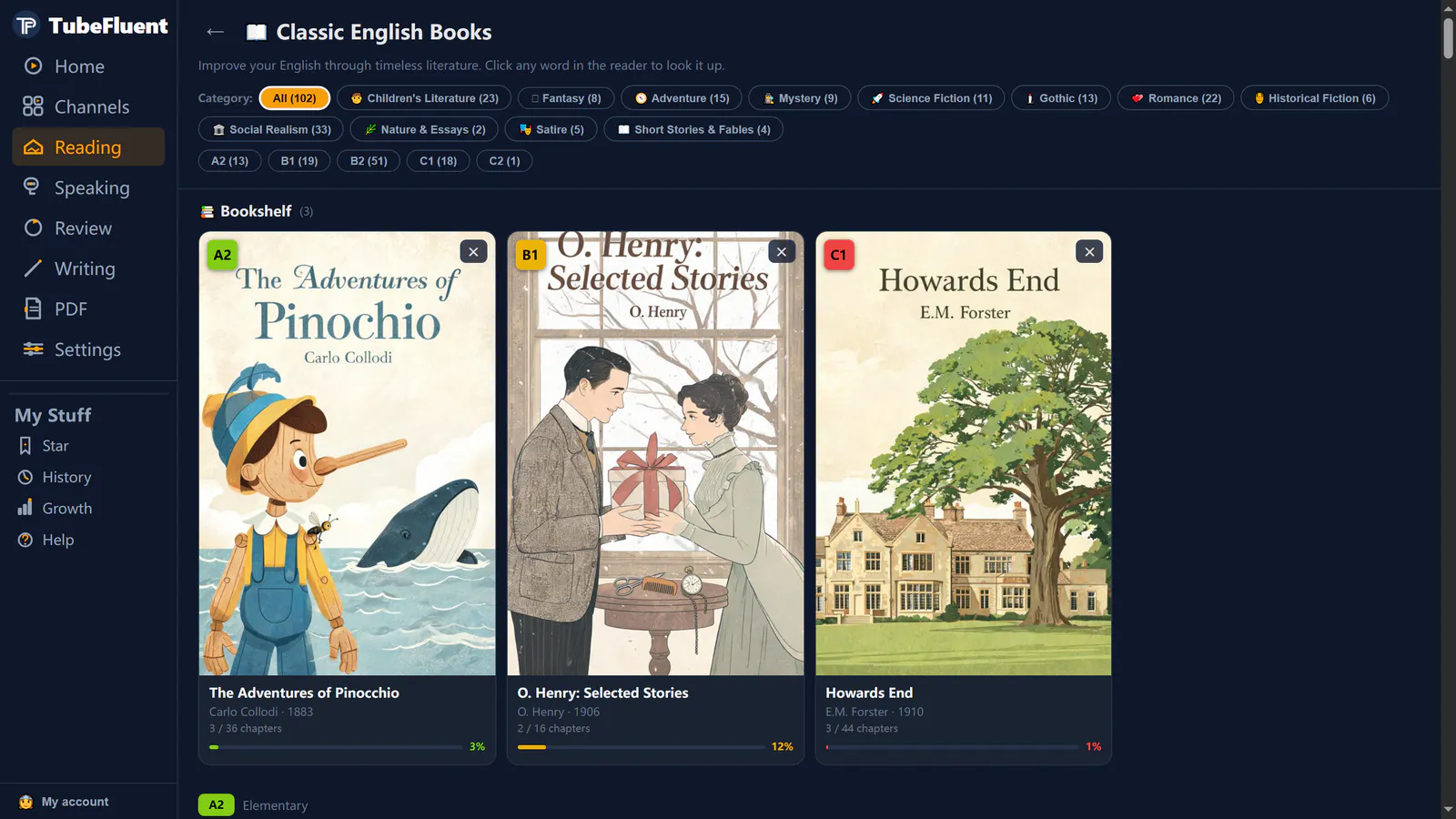Filter by Social Realism (33)

[271, 129]
